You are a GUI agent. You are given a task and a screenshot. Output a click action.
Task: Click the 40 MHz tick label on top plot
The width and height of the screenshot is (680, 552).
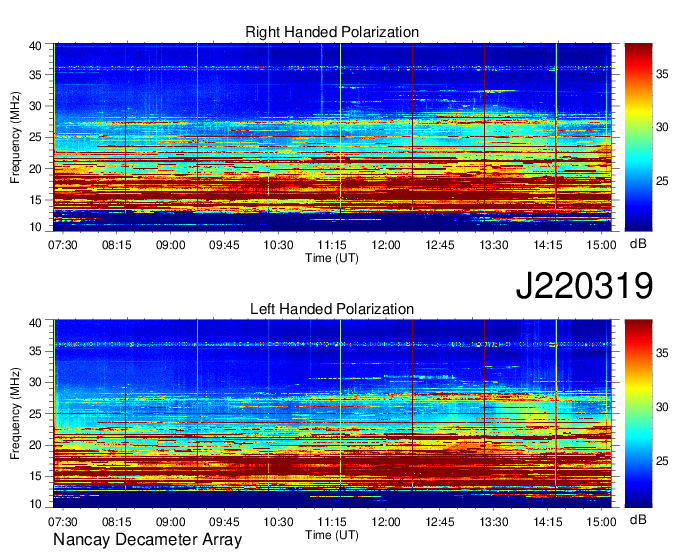point(36,46)
